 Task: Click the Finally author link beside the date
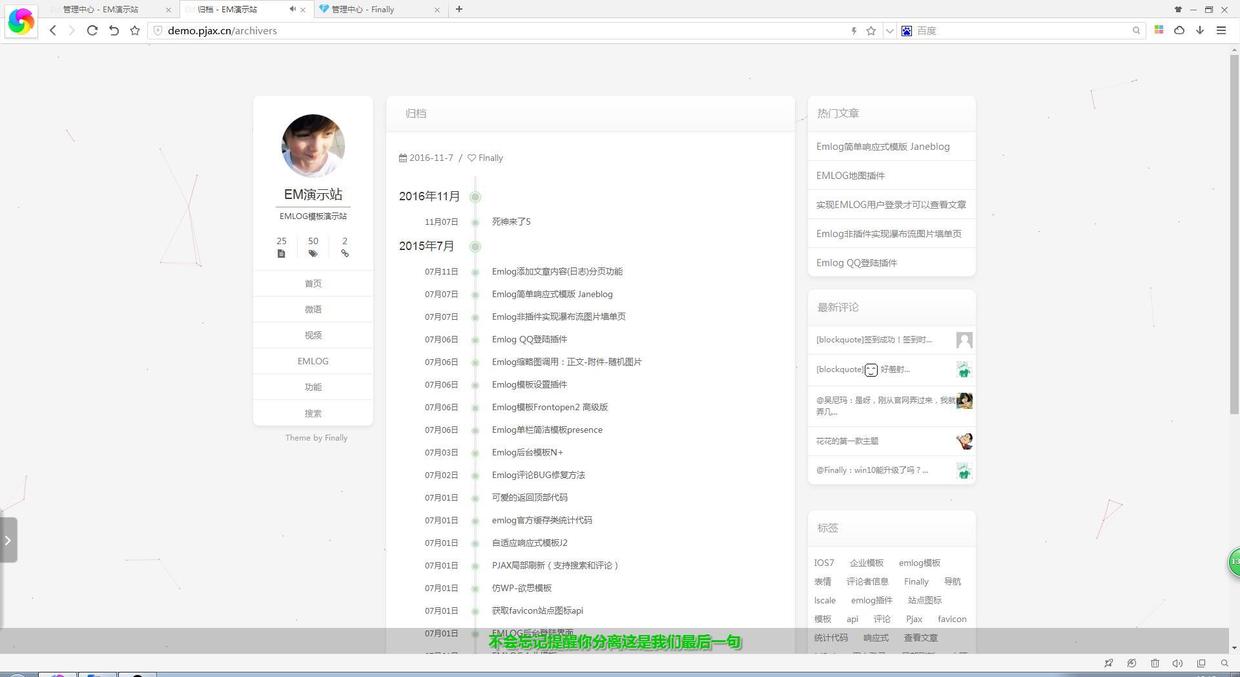pos(490,158)
